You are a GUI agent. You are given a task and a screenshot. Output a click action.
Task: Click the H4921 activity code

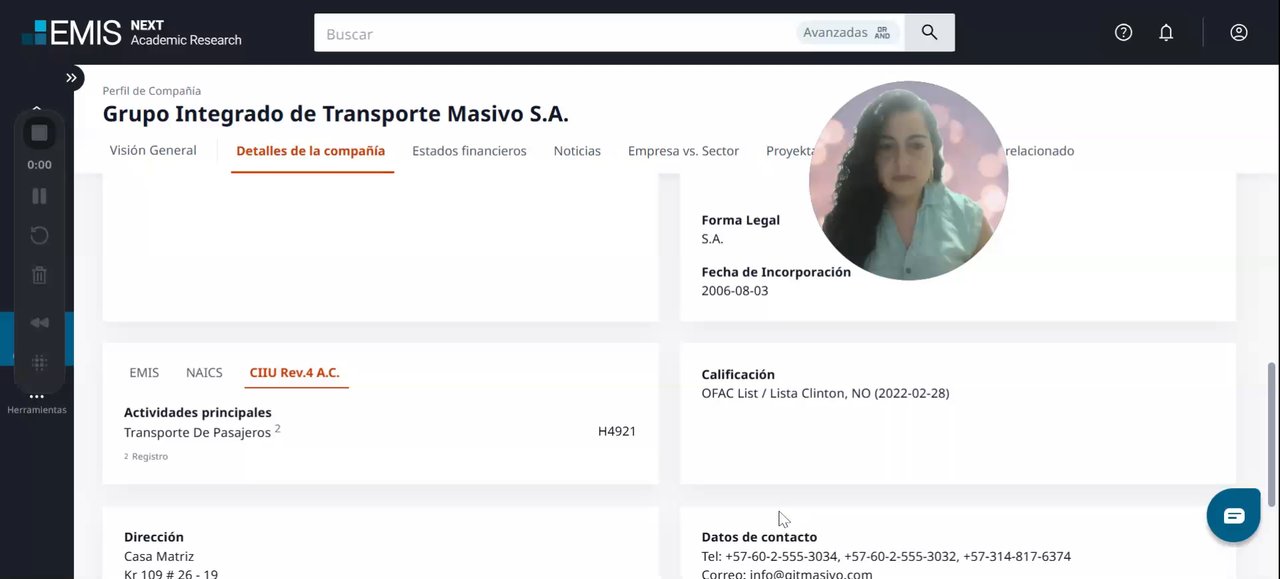pos(617,432)
